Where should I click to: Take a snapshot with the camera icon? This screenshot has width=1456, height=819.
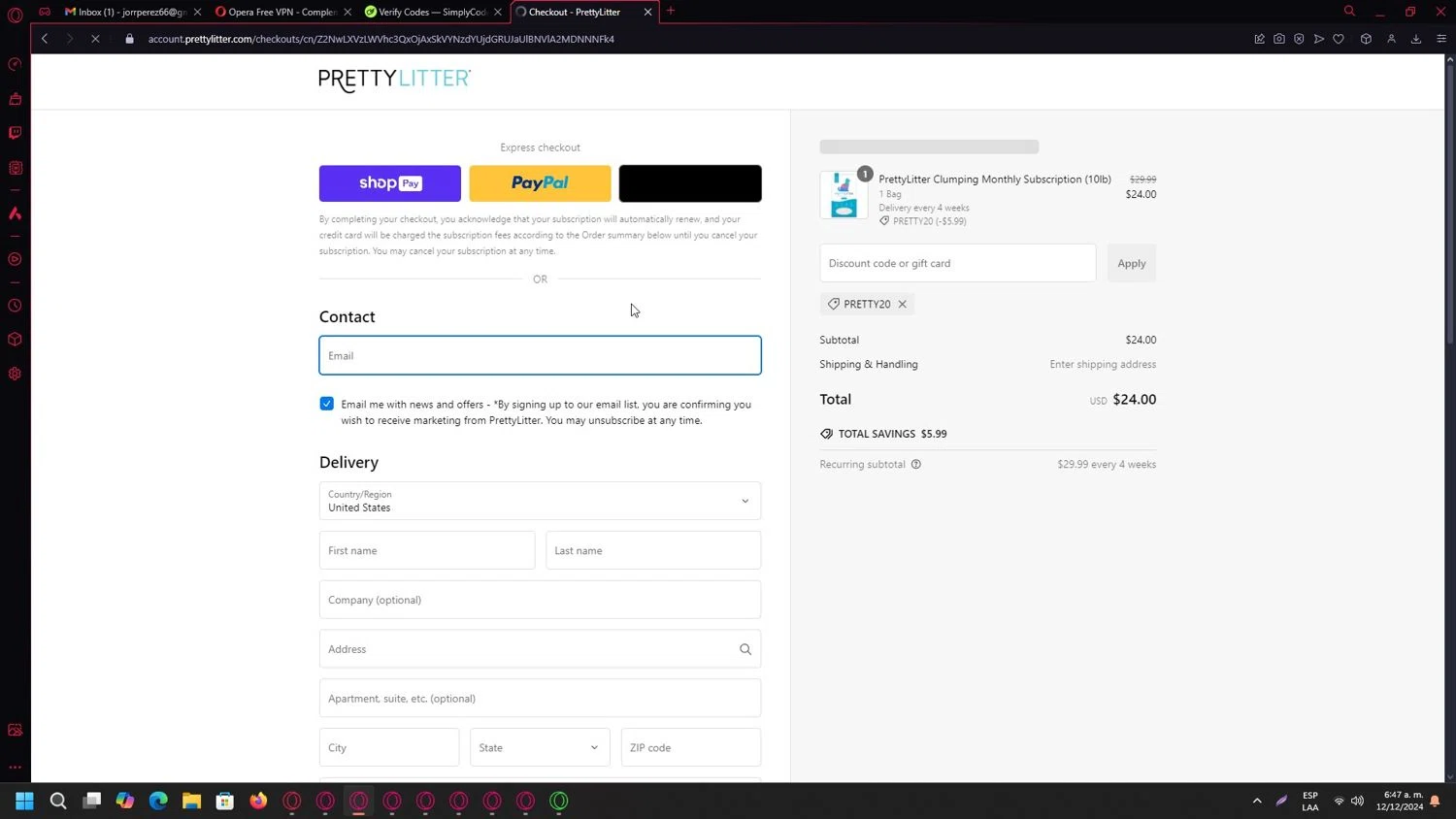pyautogui.click(x=1279, y=39)
